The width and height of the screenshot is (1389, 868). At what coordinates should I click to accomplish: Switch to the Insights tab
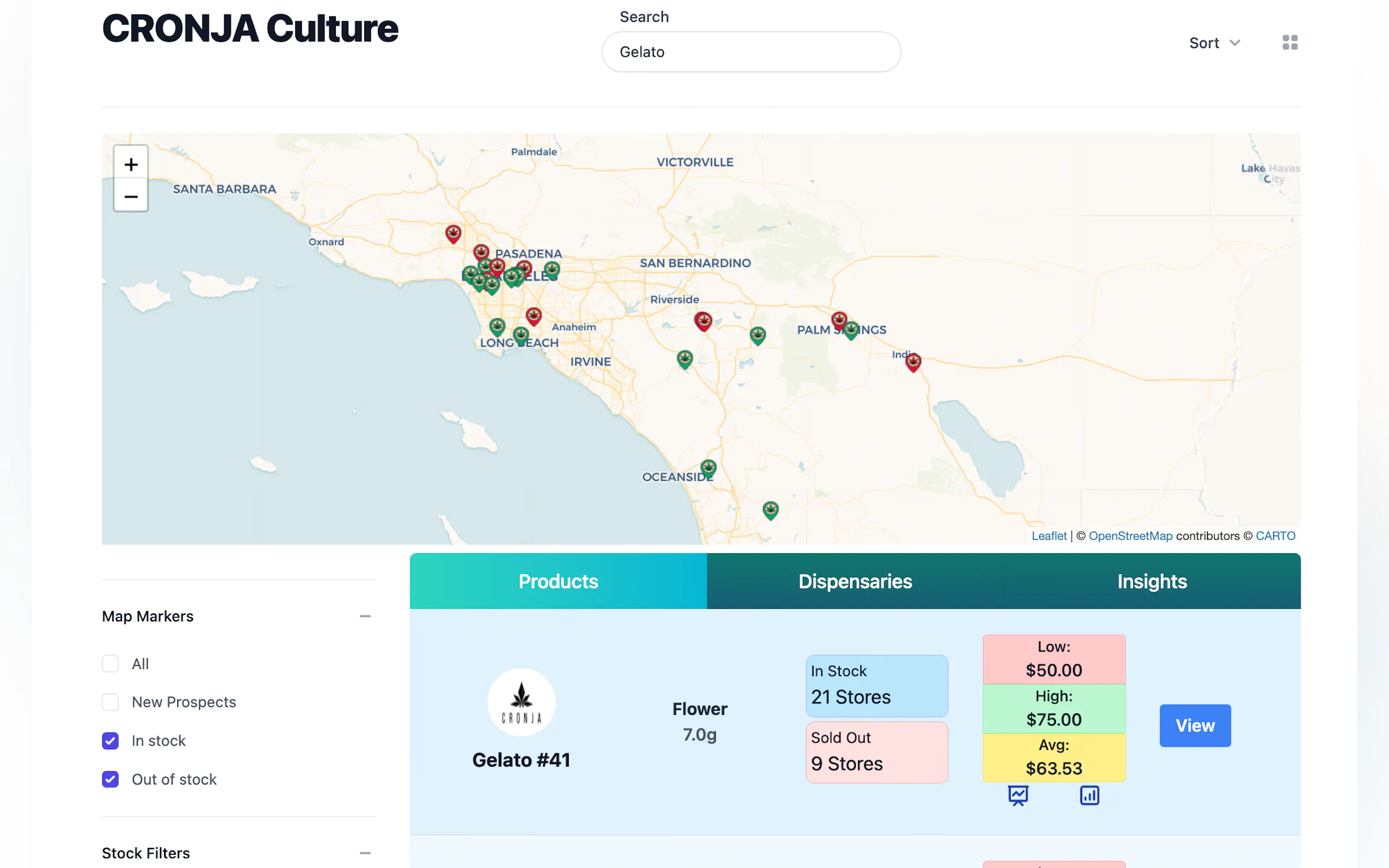(1151, 581)
